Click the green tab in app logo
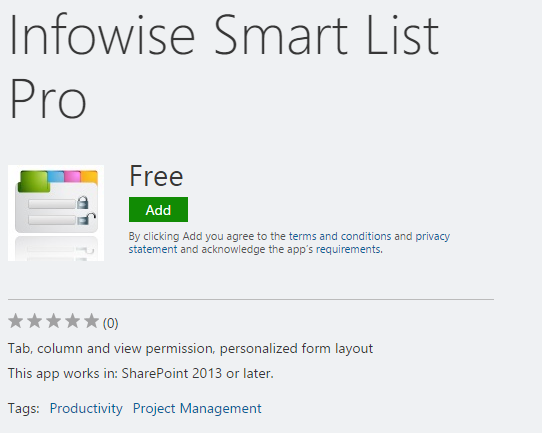 point(34,181)
